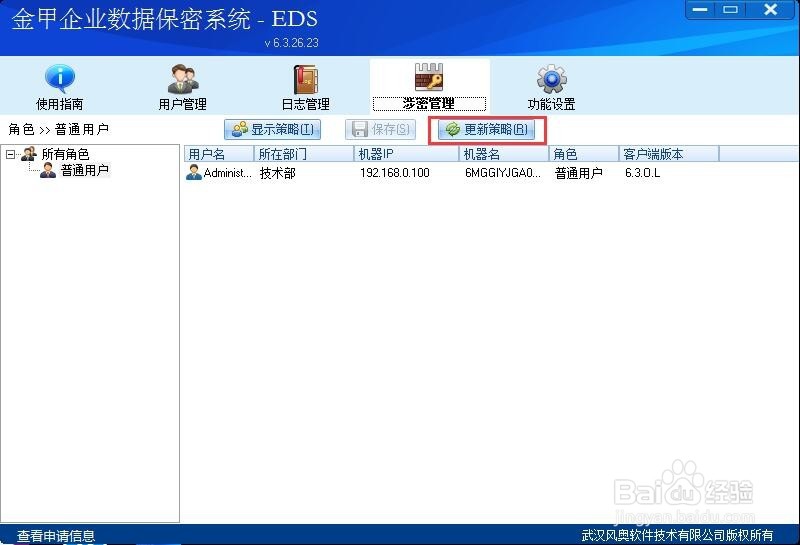Click the 涉密管理 tab label
The width and height of the screenshot is (800, 545).
pyautogui.click(x=429, y=104)
